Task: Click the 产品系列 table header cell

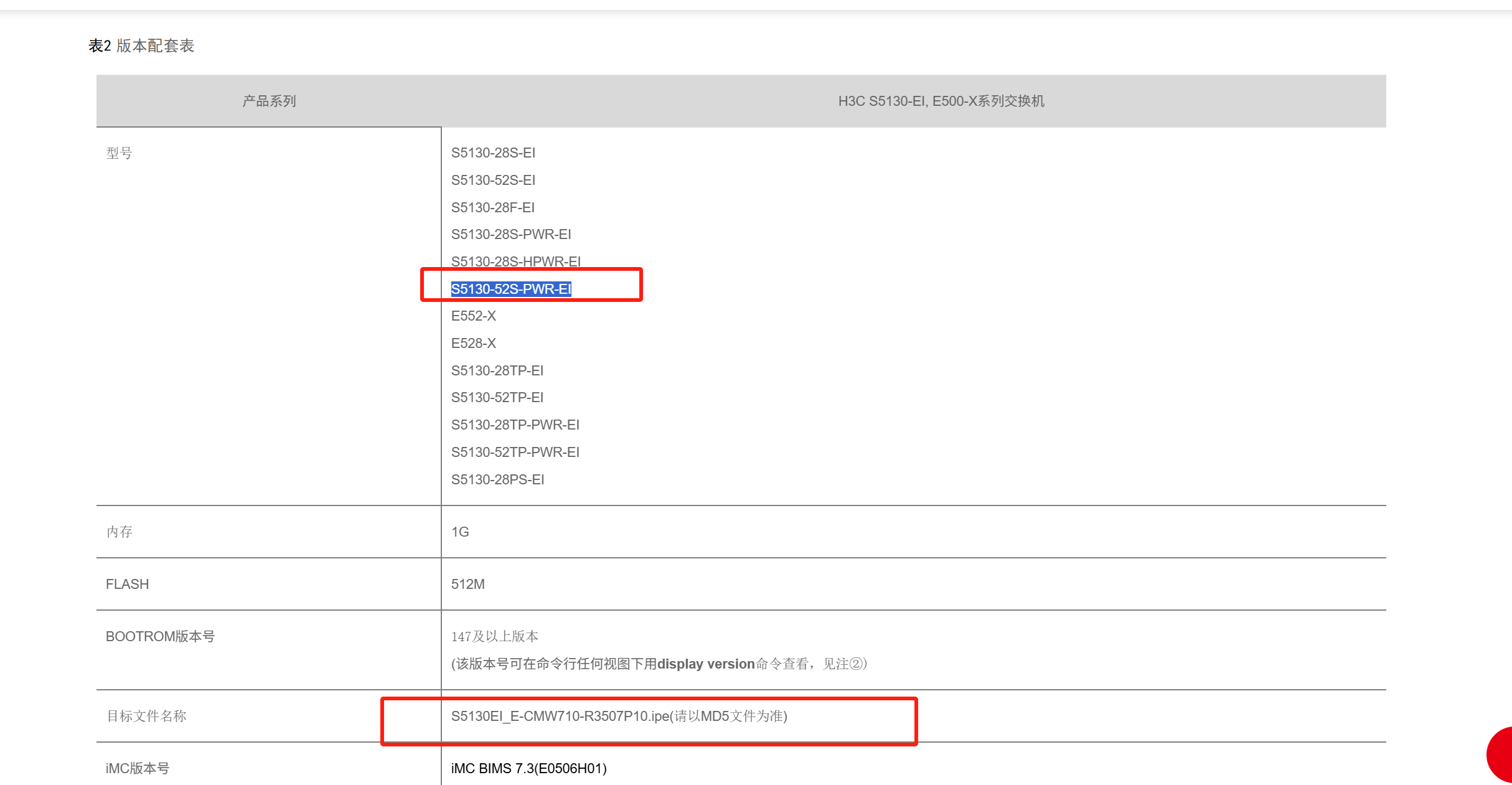Action: pyautogui.click(x=269, y=101)
